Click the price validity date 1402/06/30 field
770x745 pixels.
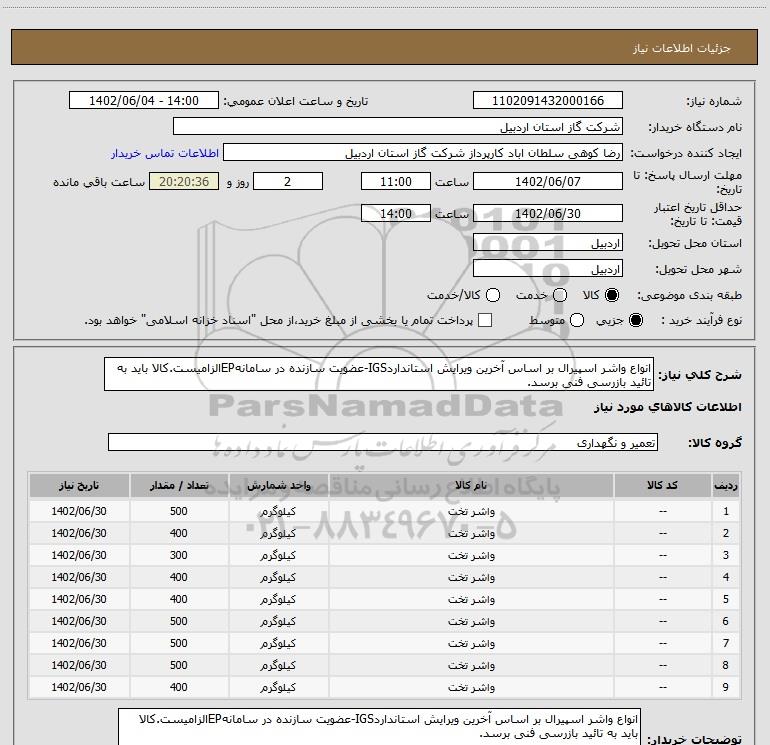[548, 213]
